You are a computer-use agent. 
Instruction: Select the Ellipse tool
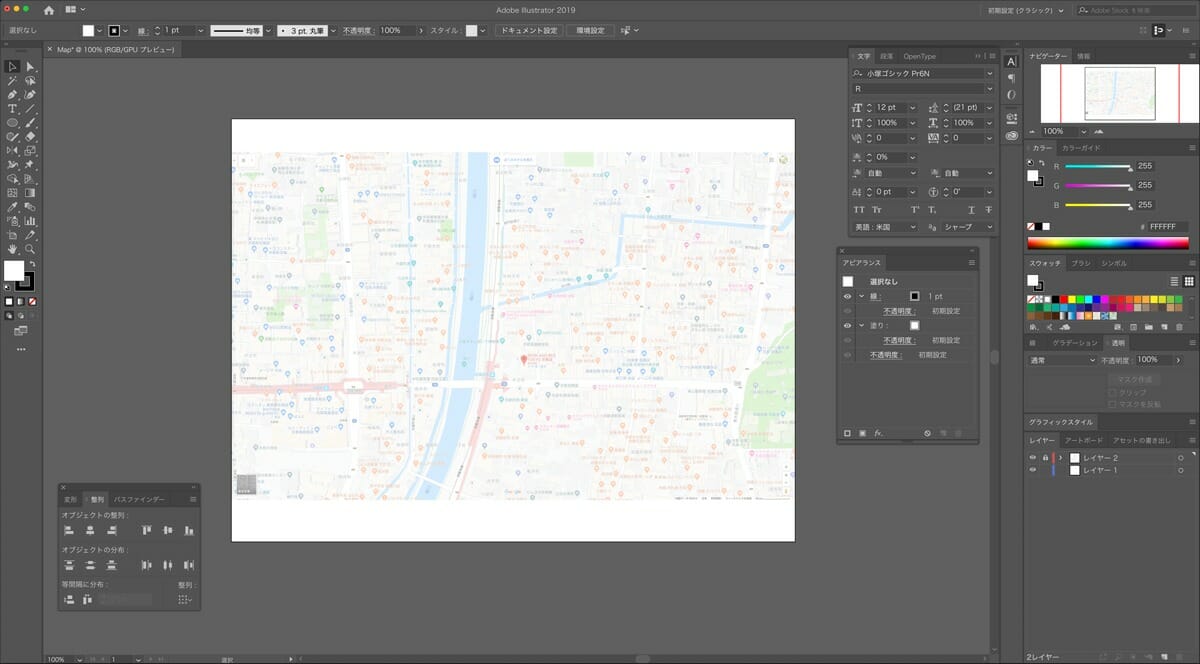tap(12, 122)
